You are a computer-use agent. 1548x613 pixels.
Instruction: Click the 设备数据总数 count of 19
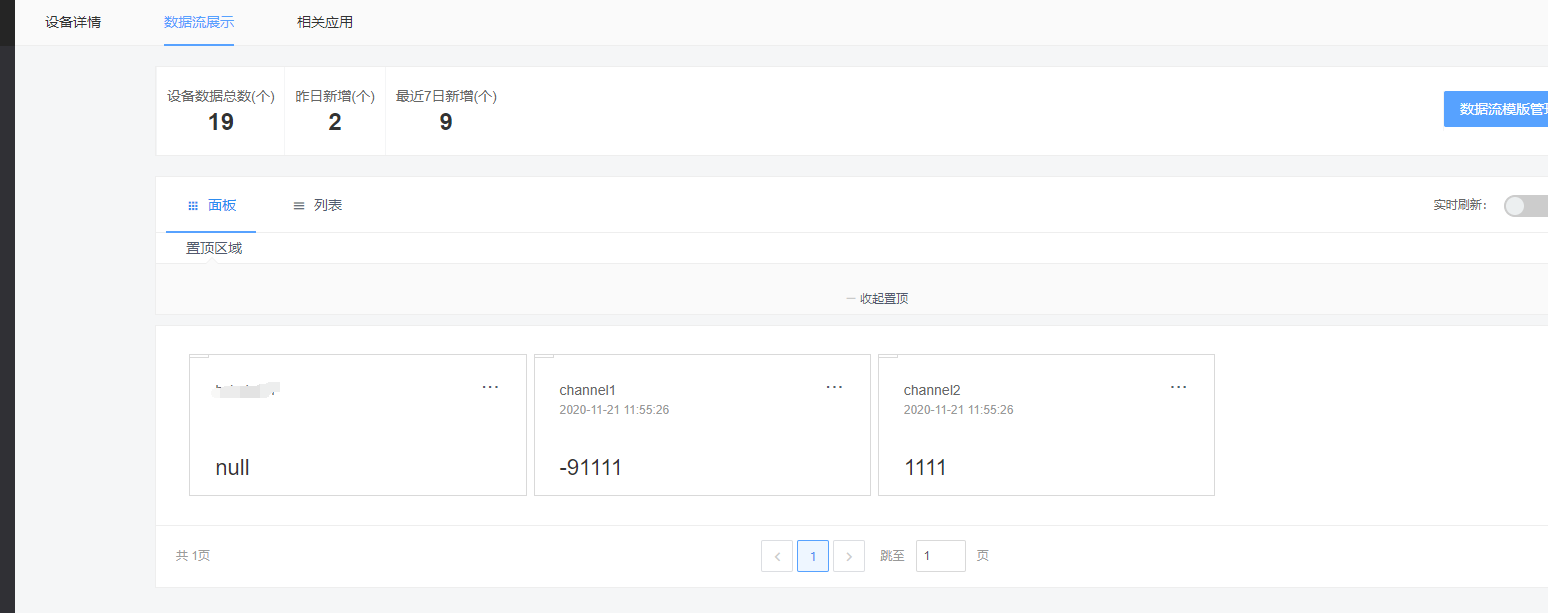[221, 122]
